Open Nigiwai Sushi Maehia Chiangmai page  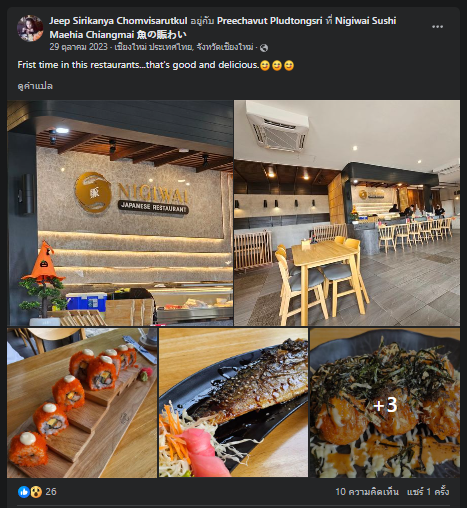(x=223, y=28)
